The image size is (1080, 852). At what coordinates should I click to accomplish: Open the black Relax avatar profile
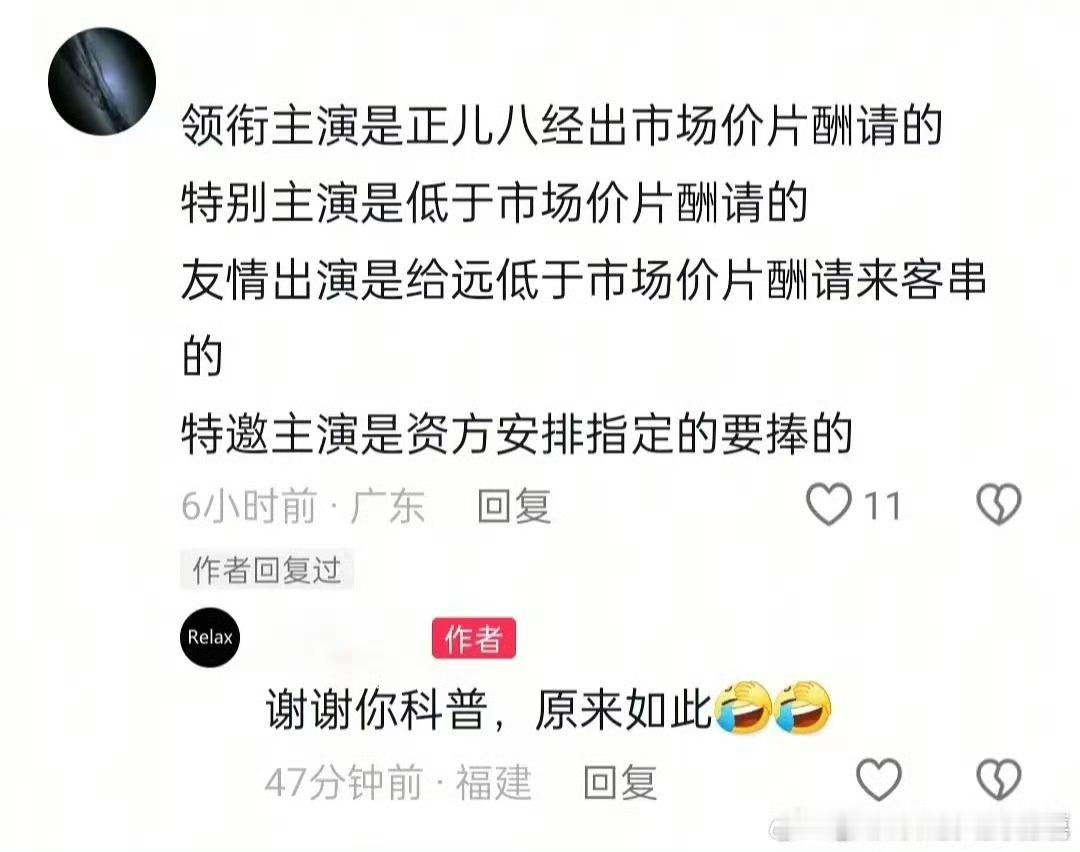pyautogui.click(x=210, y=637)
